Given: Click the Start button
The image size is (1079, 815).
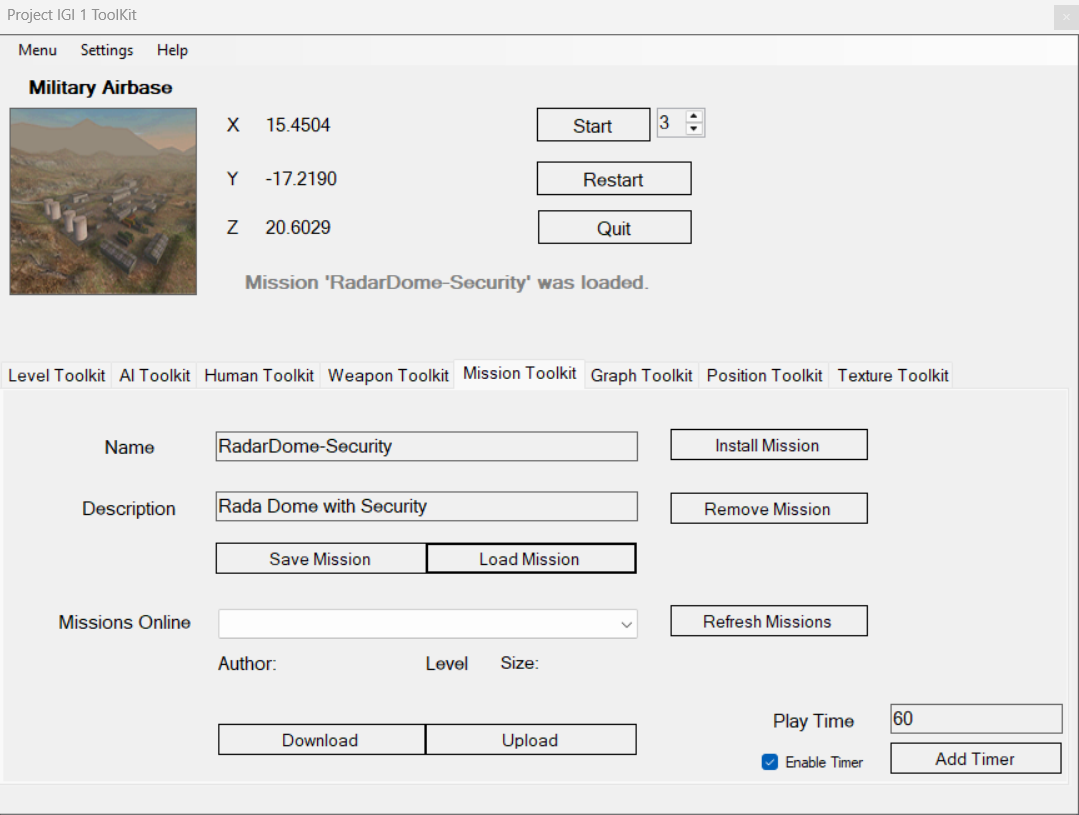Looking at the screenshot, I should point(593,125).
